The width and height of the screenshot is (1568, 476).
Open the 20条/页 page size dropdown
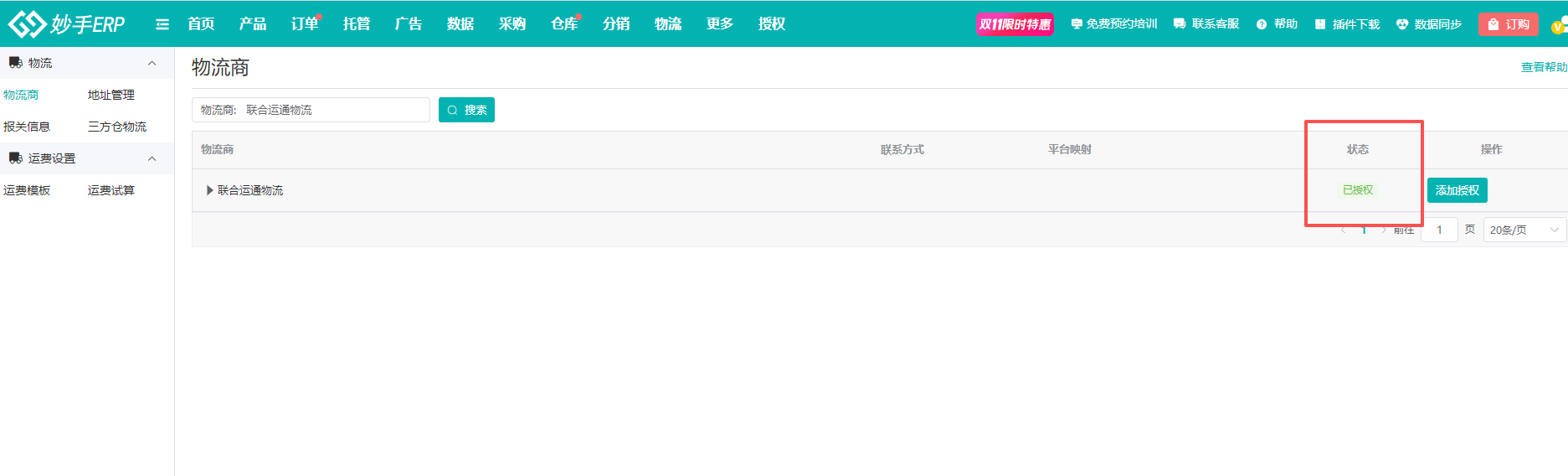point(1524,230)
